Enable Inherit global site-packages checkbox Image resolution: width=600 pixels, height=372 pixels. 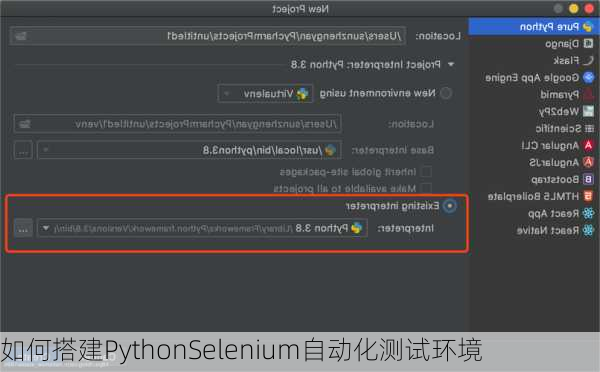point(426,172)
